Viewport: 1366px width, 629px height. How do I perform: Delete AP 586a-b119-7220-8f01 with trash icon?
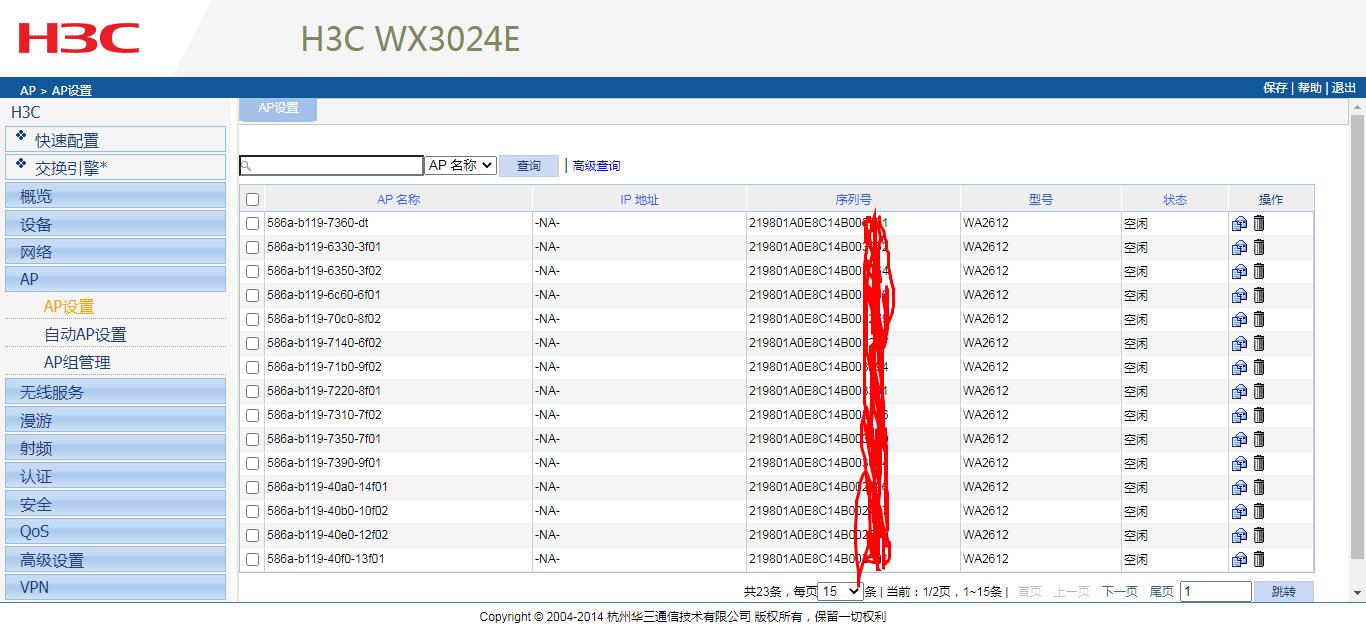(1259, 391)
